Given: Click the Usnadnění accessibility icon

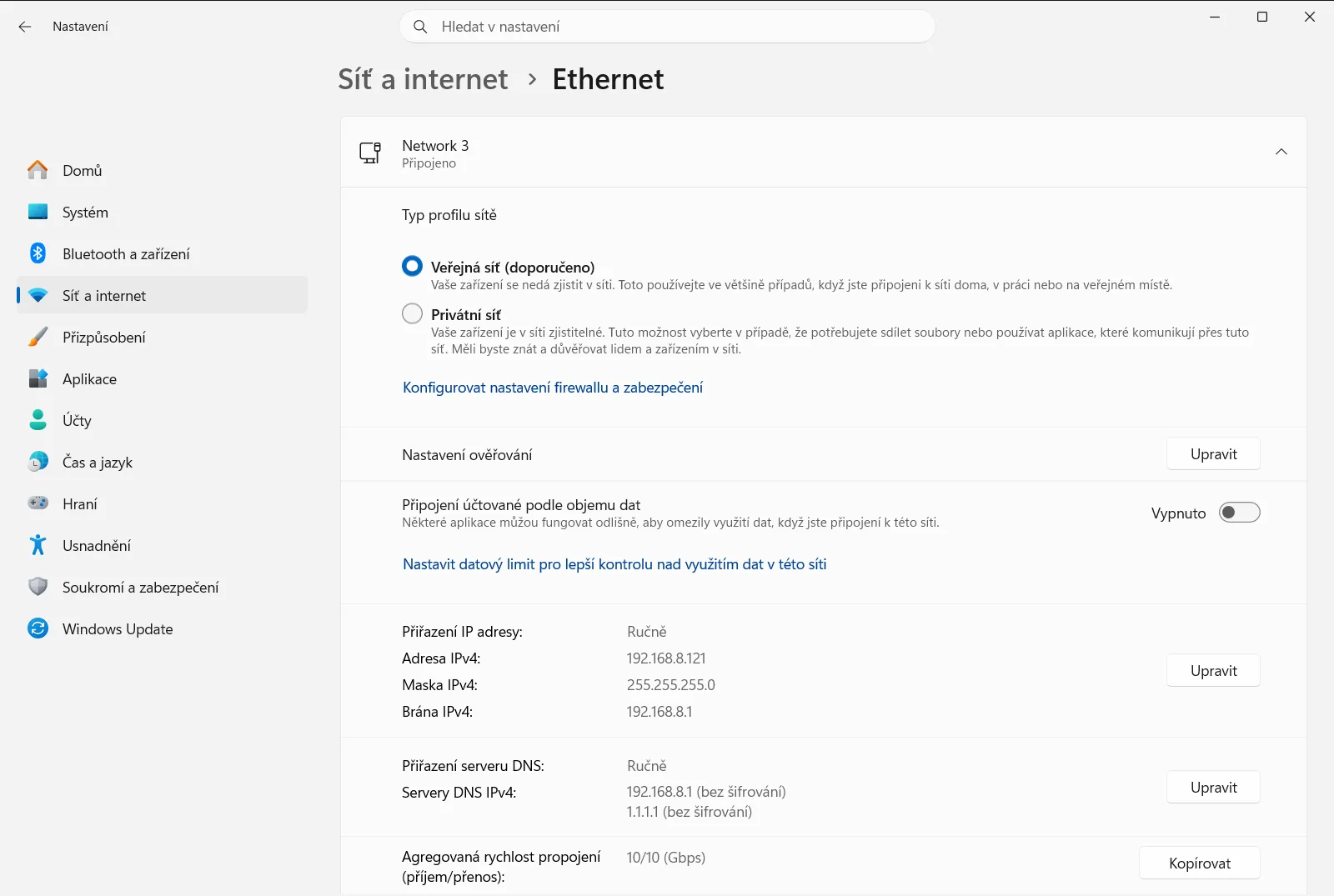Looking at the screenshot, I should (38, 545).
